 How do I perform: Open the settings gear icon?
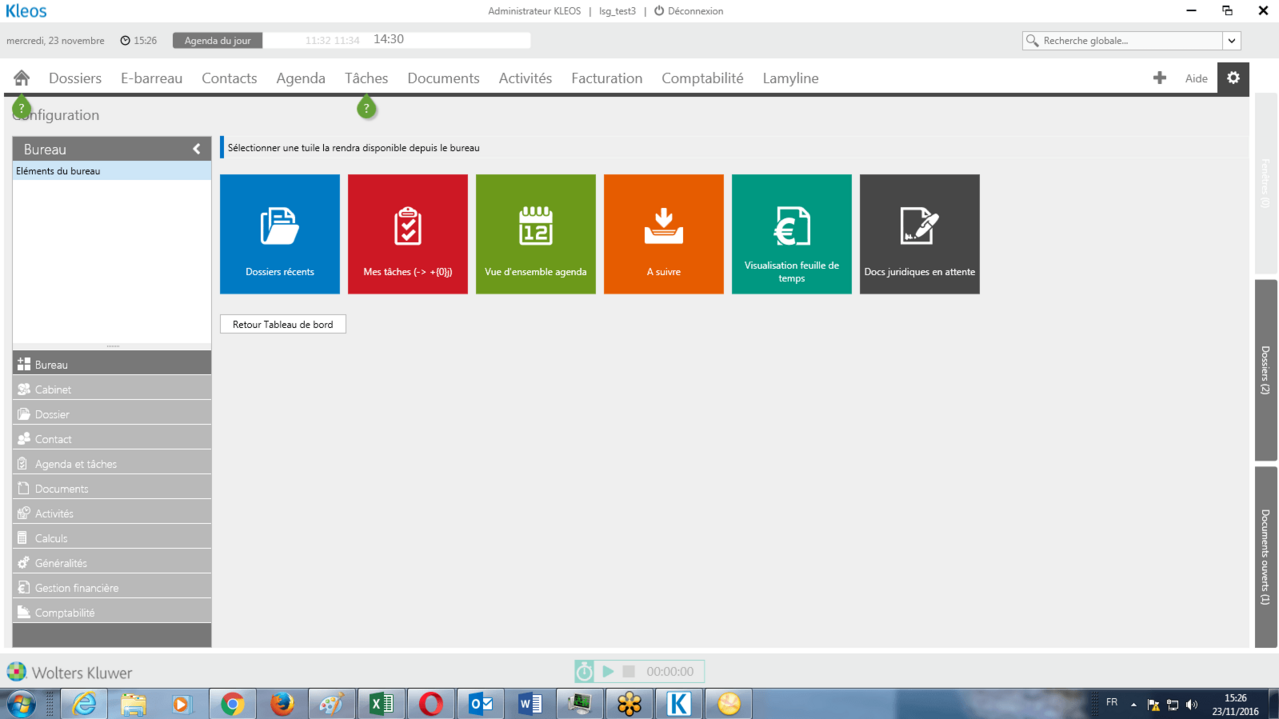pyautogui.click(x=1233, y=78)
